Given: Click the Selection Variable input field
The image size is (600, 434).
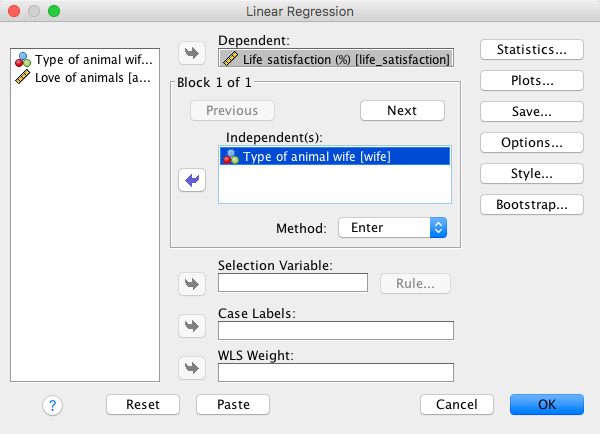Looking at the screenshot, I should [293, 283].
